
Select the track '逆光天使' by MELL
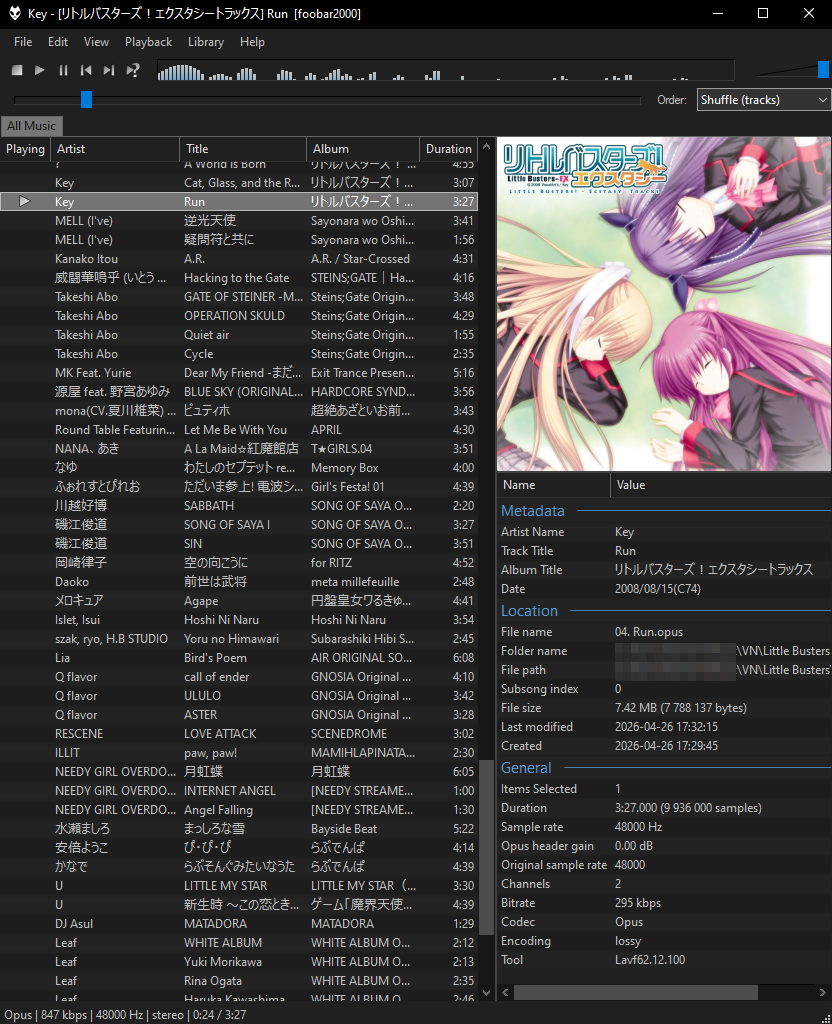(x=239, y=221)
